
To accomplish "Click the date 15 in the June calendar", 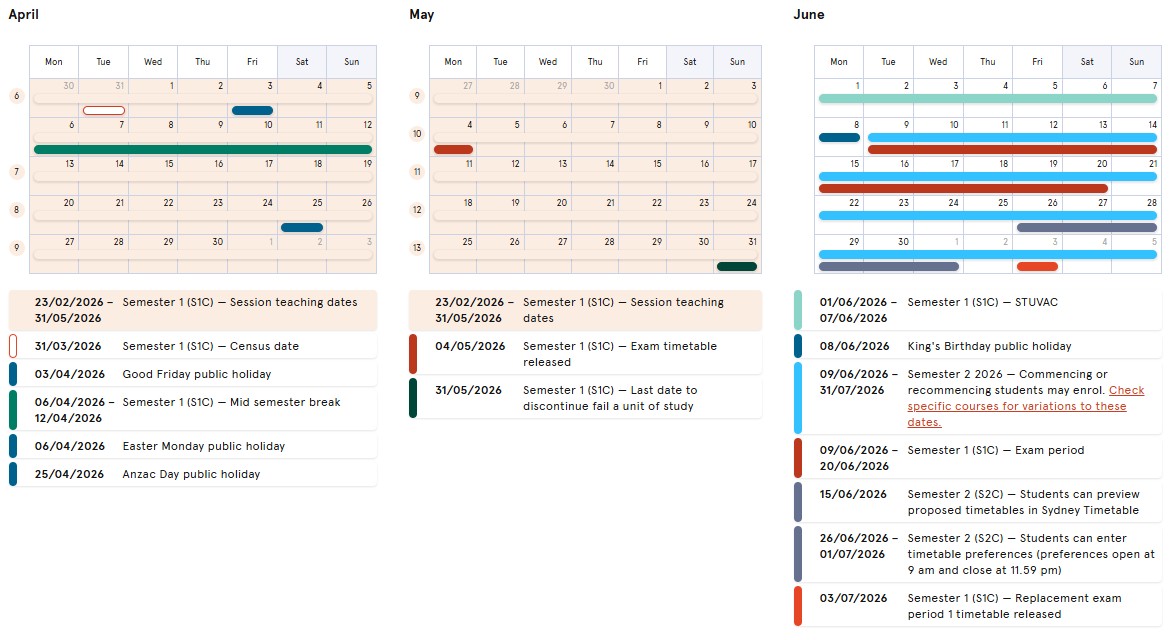I will point(854,164).
